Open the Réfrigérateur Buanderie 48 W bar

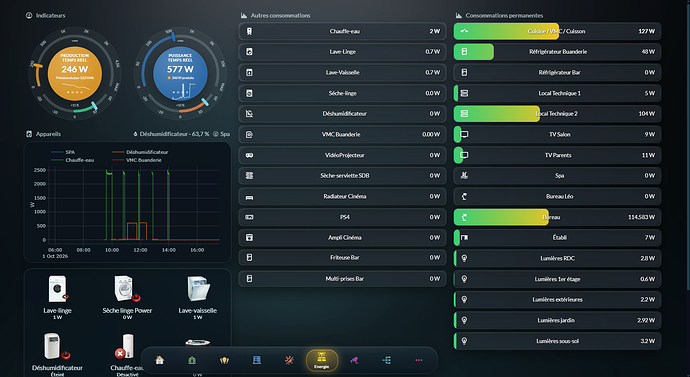pos(557,52)
